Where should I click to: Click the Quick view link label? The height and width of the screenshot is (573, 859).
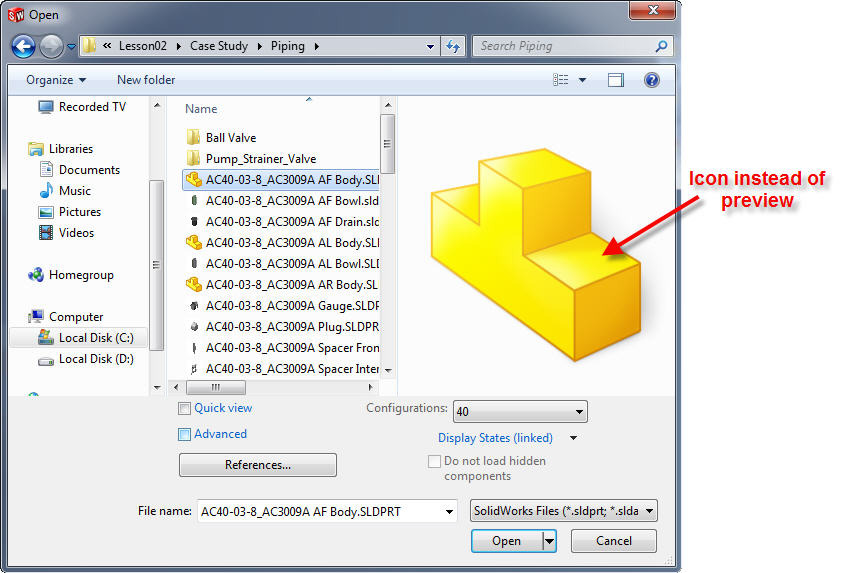pos(223,408)
